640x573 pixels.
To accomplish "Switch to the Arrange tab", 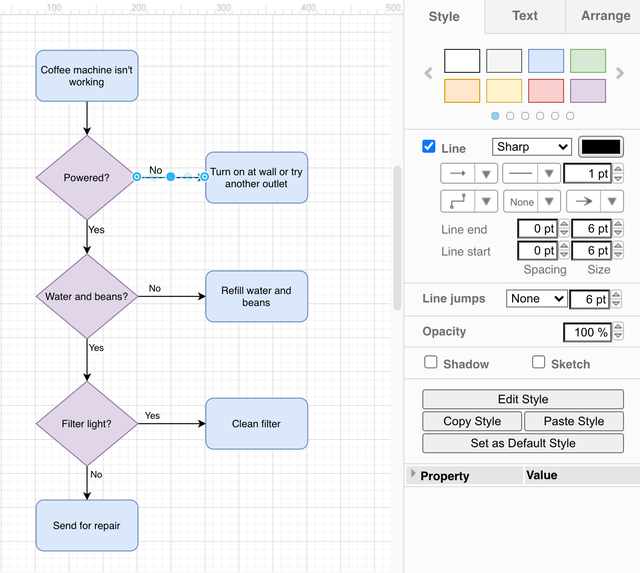I will point(604,16).
